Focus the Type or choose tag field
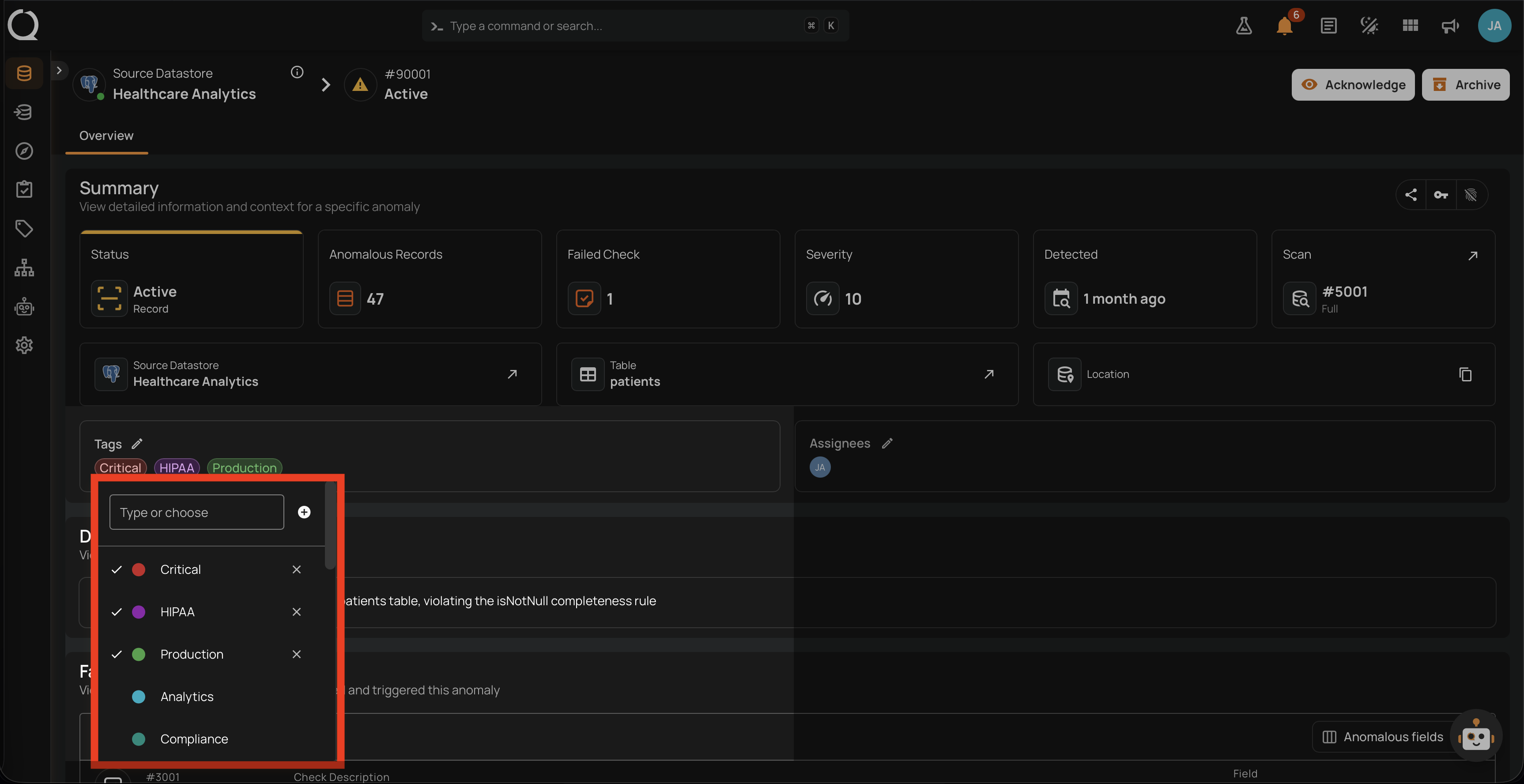The height and width of the screenshot is (784, 1524). [196, 512]
